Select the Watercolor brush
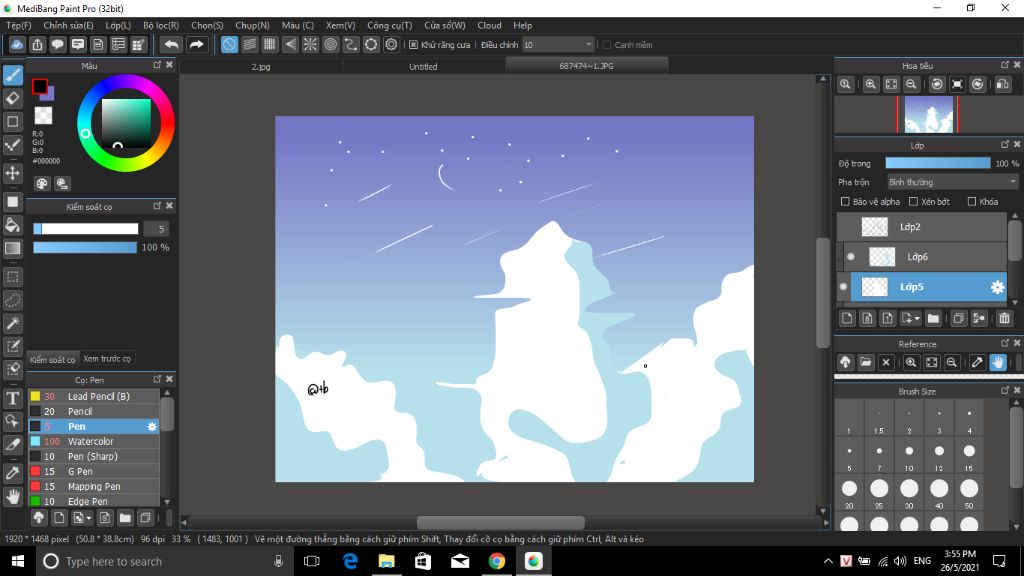The width and height of the screenshot is (1024, 576). point(94,441)
